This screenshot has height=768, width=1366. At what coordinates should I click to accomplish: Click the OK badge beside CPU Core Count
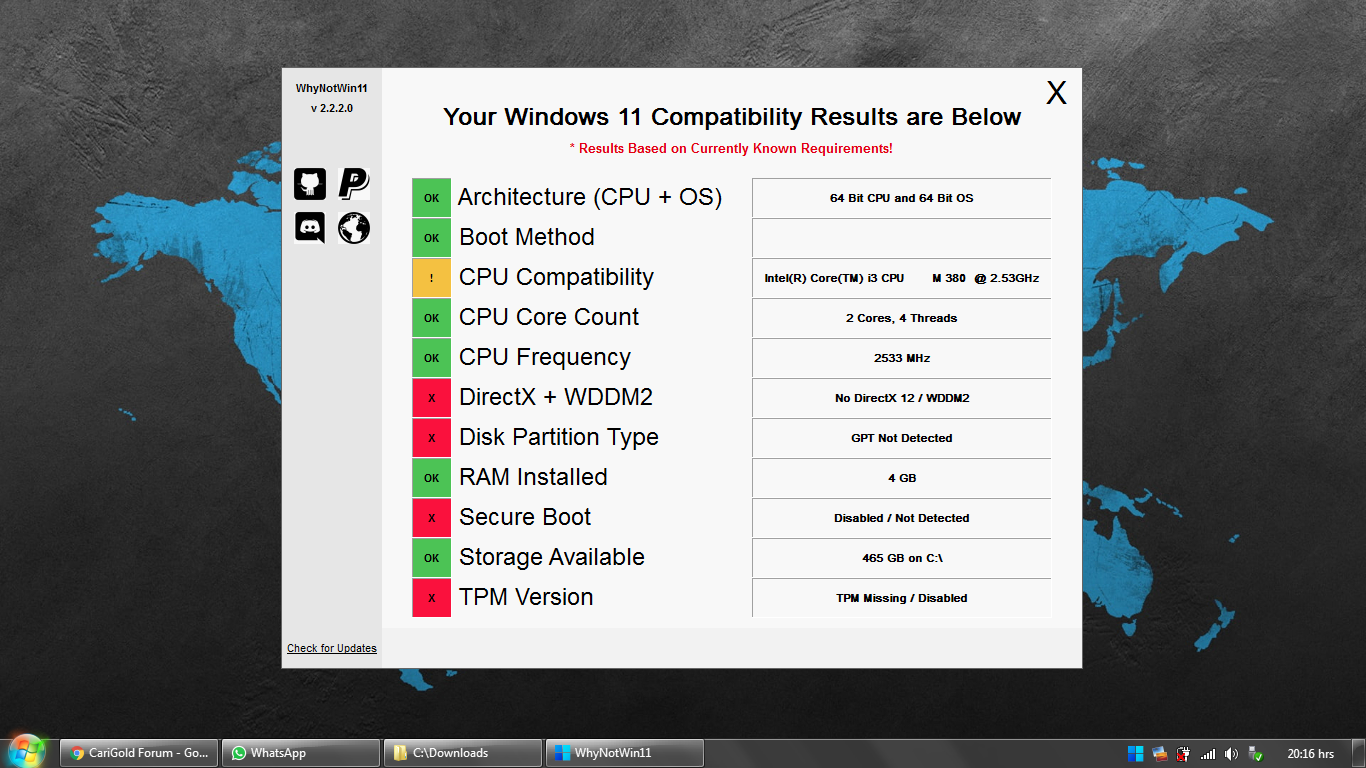click(x=431, y=318)
